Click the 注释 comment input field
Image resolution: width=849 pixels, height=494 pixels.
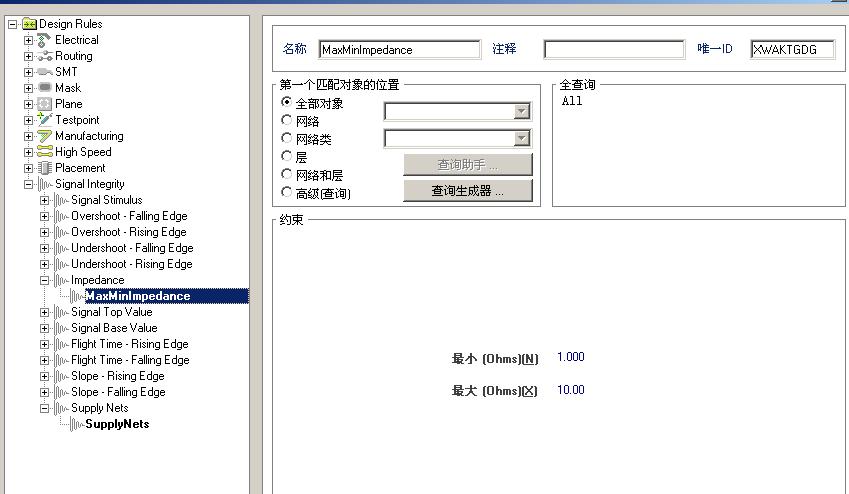[614, 50]
